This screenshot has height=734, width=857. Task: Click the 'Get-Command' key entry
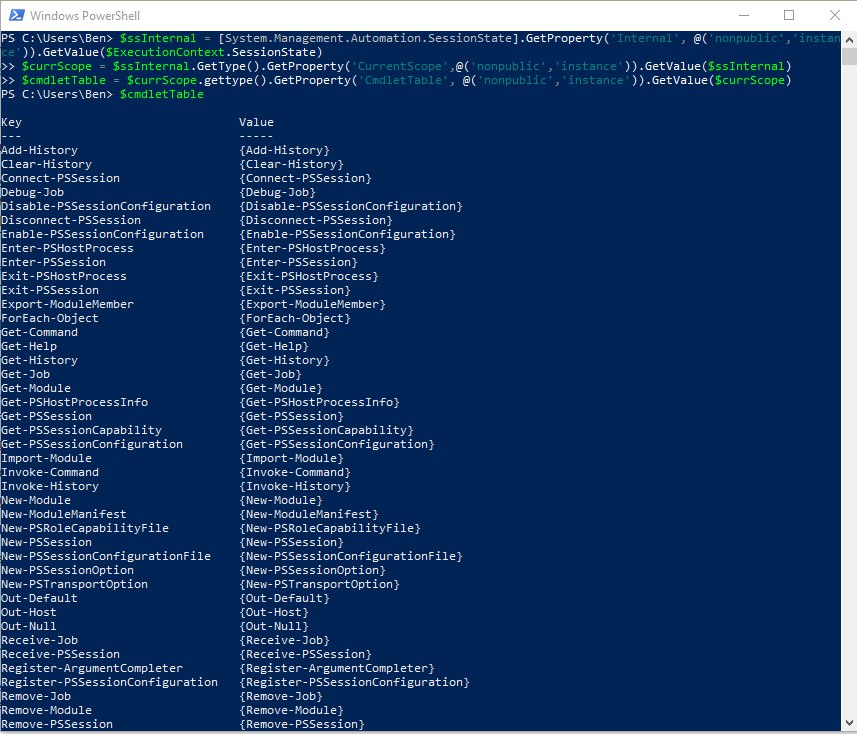tap(39, 332)
